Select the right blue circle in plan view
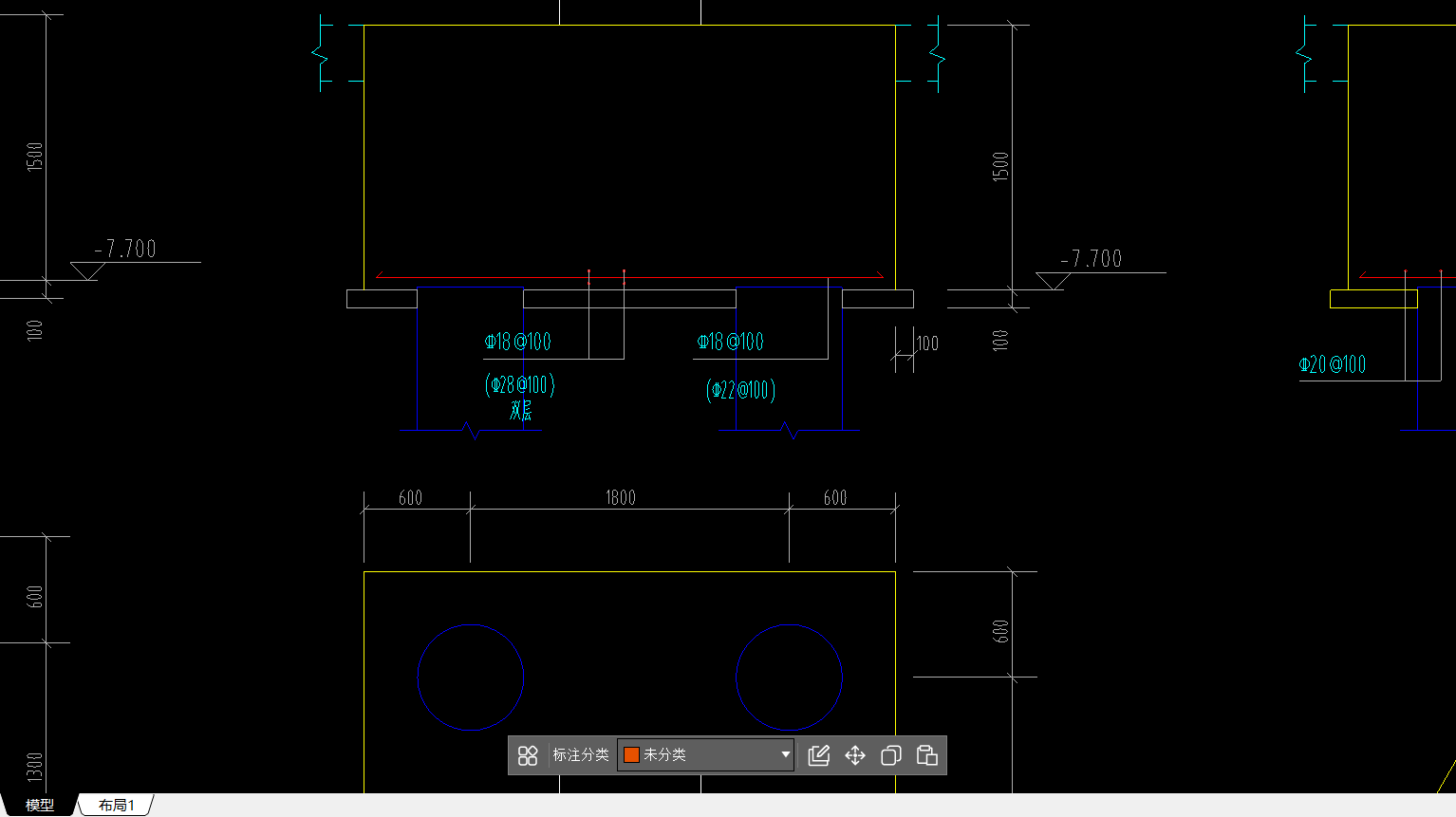 789,678
